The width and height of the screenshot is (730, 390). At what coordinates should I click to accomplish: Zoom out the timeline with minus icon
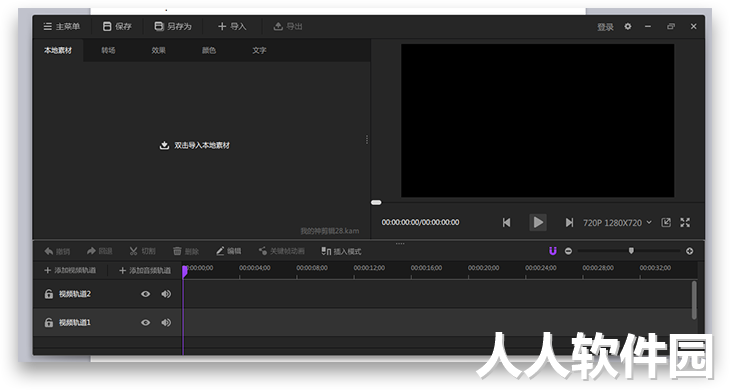pyautogui.click(x=568, y=251)
